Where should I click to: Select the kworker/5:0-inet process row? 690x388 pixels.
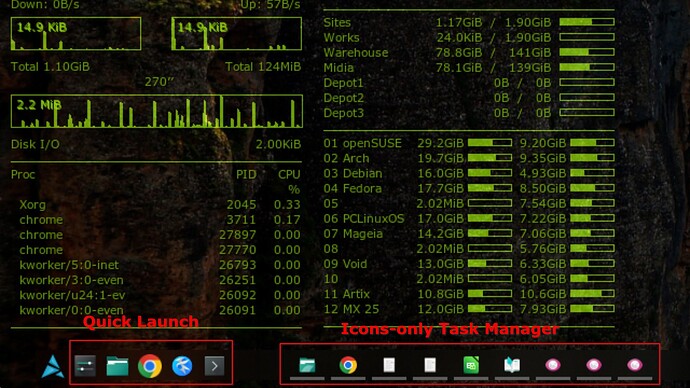[160, 265]
